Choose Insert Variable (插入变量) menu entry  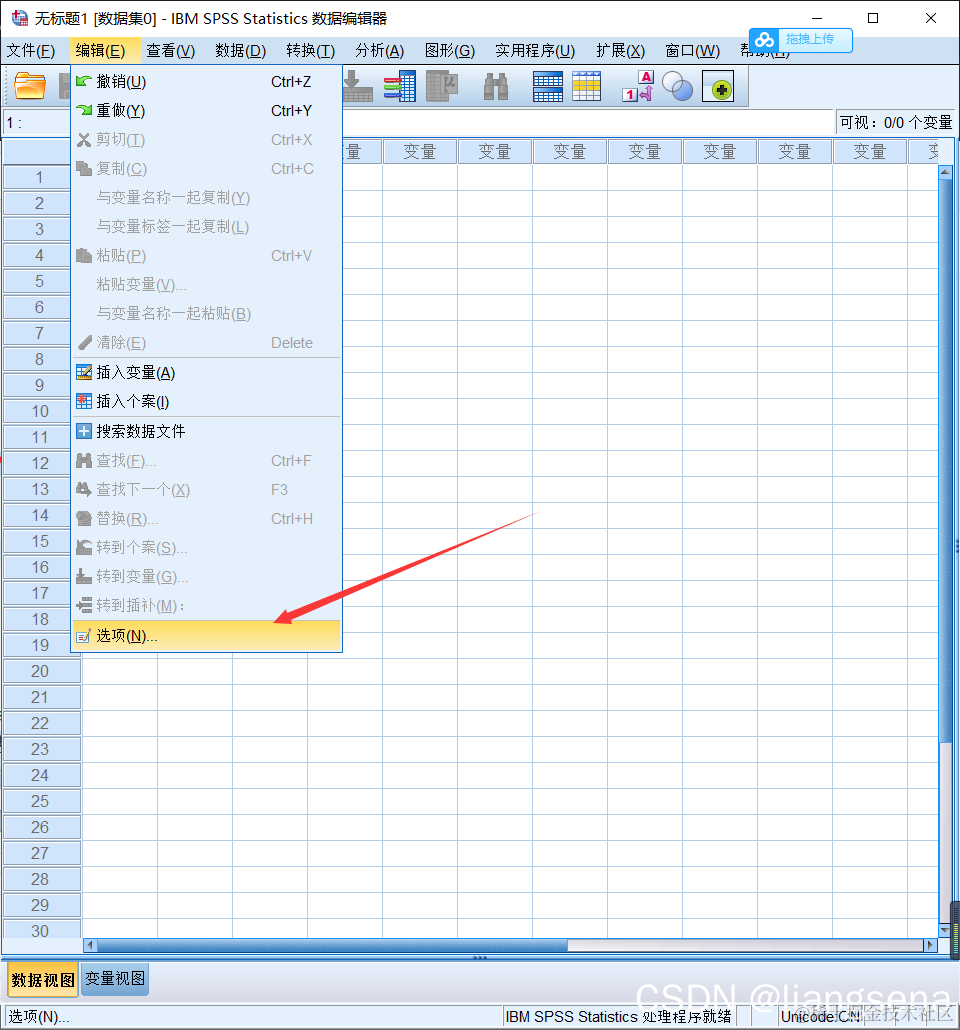point(206,372)
